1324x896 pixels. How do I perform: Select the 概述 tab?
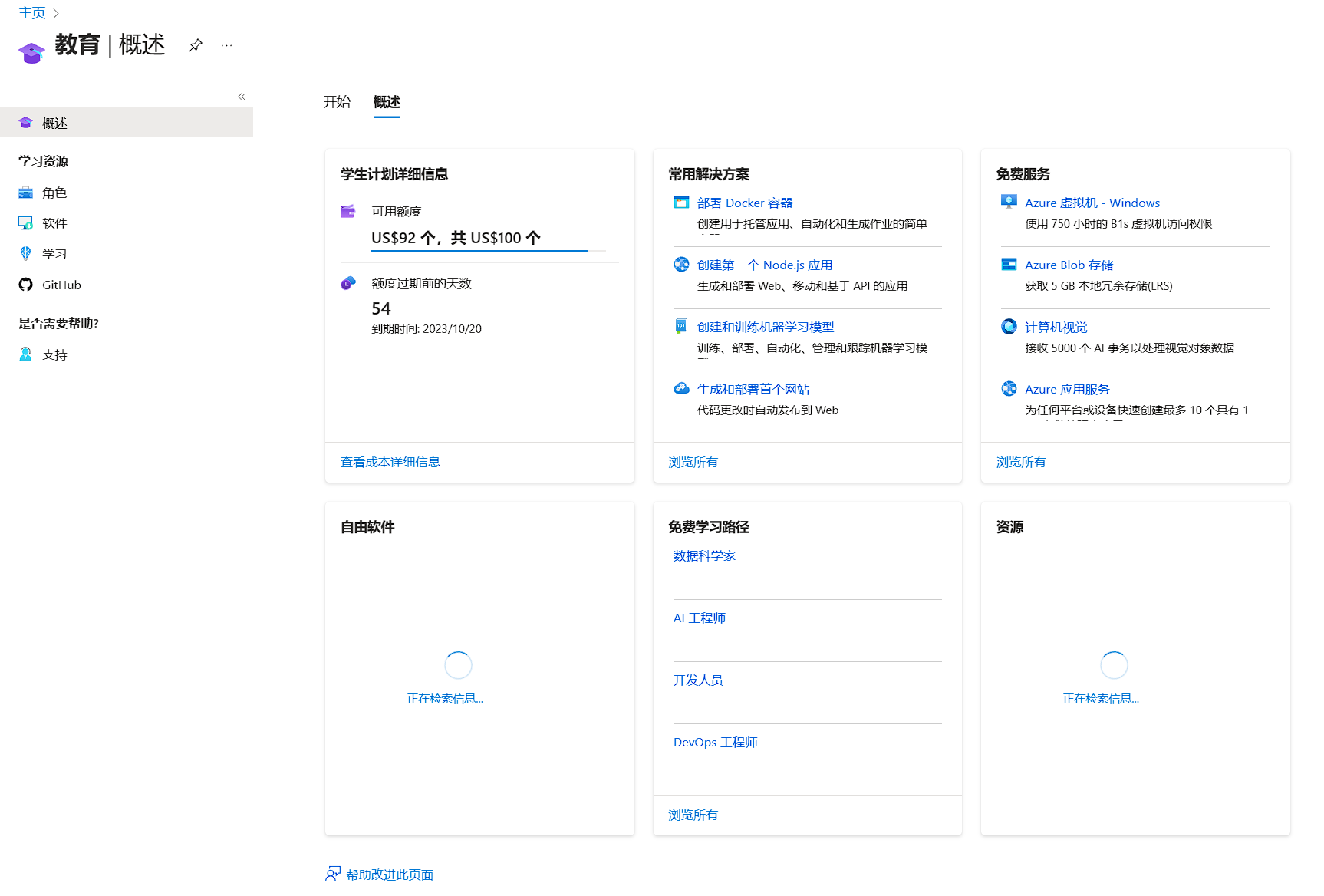point(387,102)
